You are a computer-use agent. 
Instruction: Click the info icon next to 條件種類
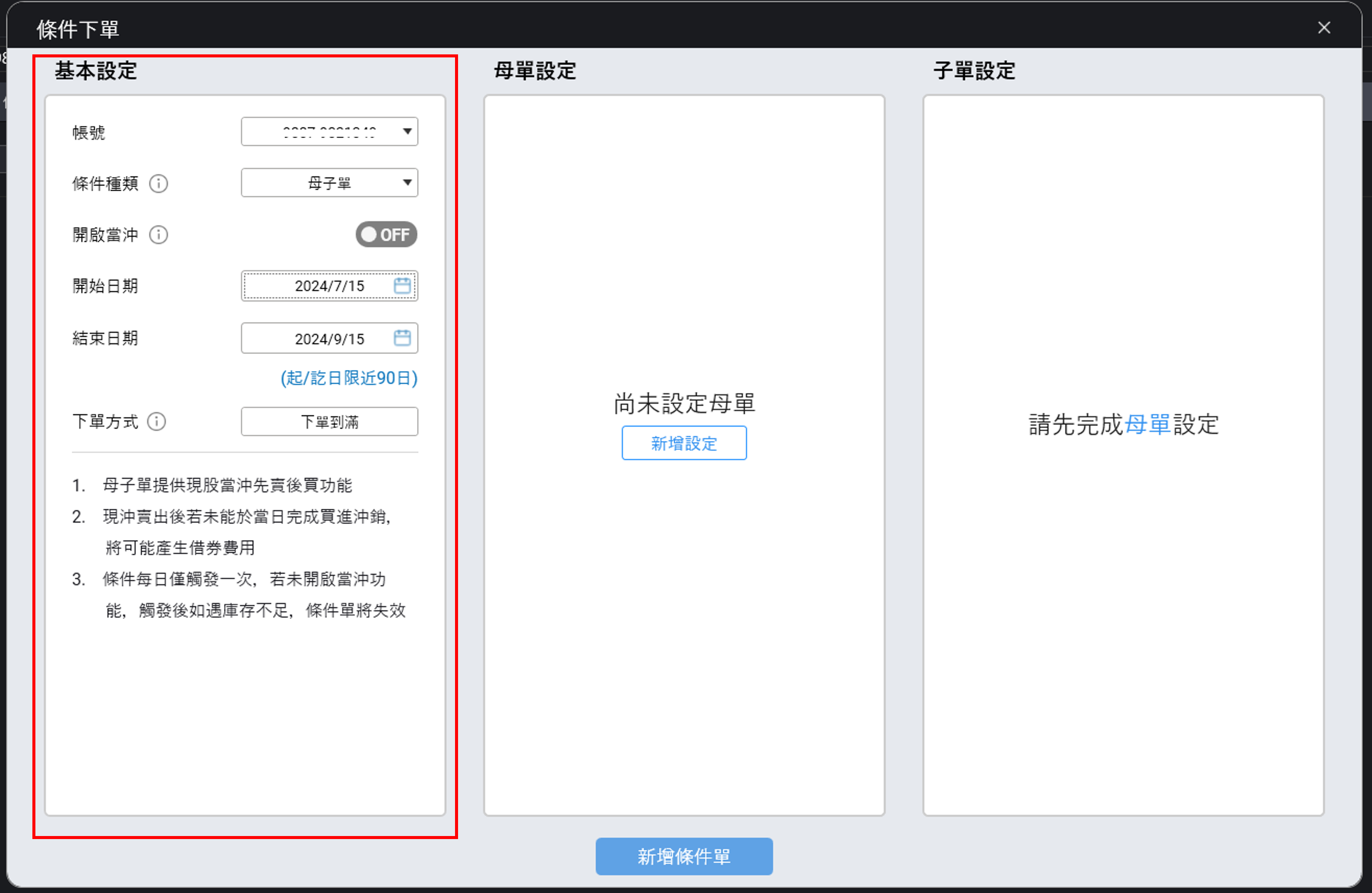[158, 183]
